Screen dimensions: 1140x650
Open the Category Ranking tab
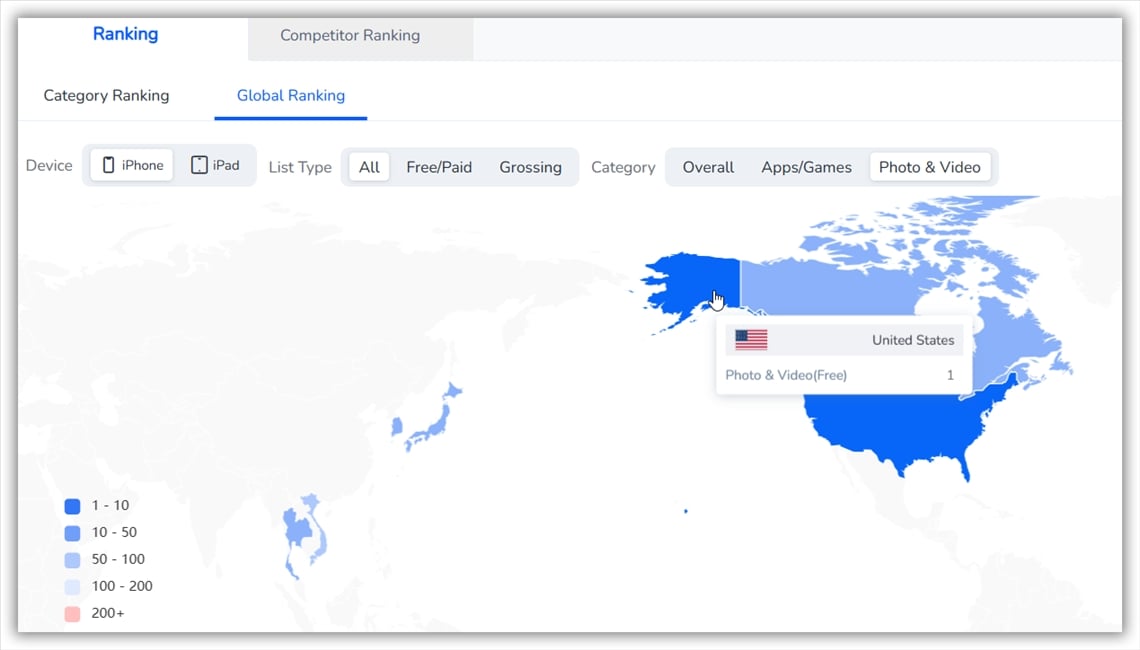[106, 95]
